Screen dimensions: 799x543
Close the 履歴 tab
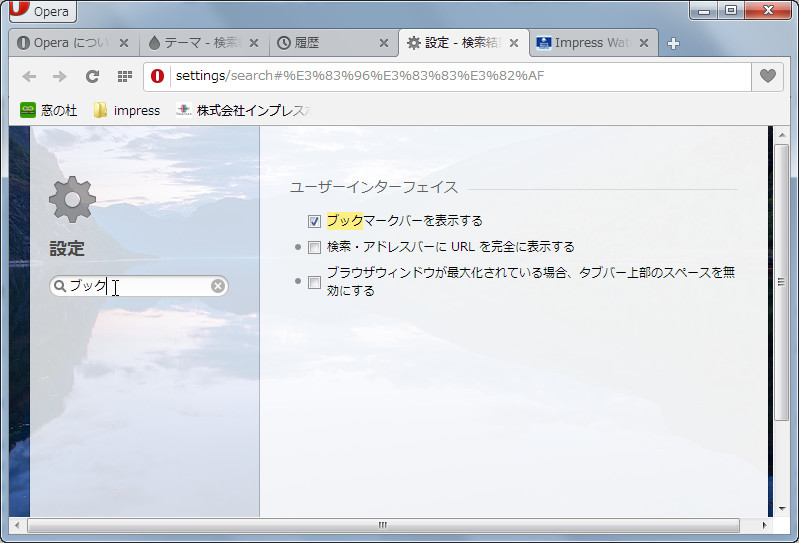click(x=384, y=43)
